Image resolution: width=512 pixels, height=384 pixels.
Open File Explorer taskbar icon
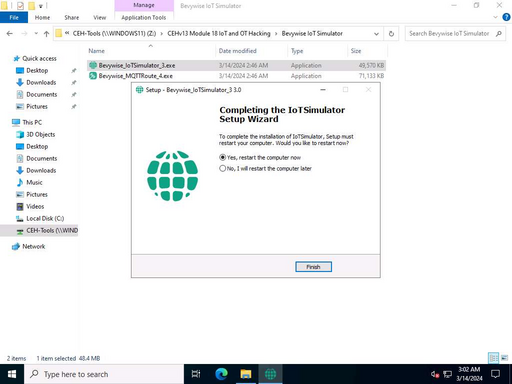pos(246,374)
